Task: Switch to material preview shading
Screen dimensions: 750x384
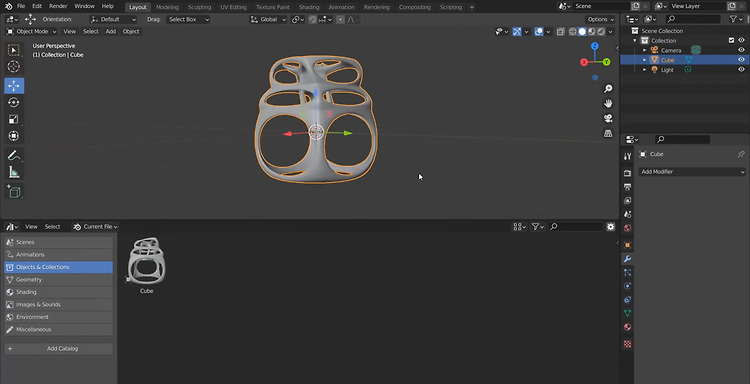Action: [x=592, y=32]
